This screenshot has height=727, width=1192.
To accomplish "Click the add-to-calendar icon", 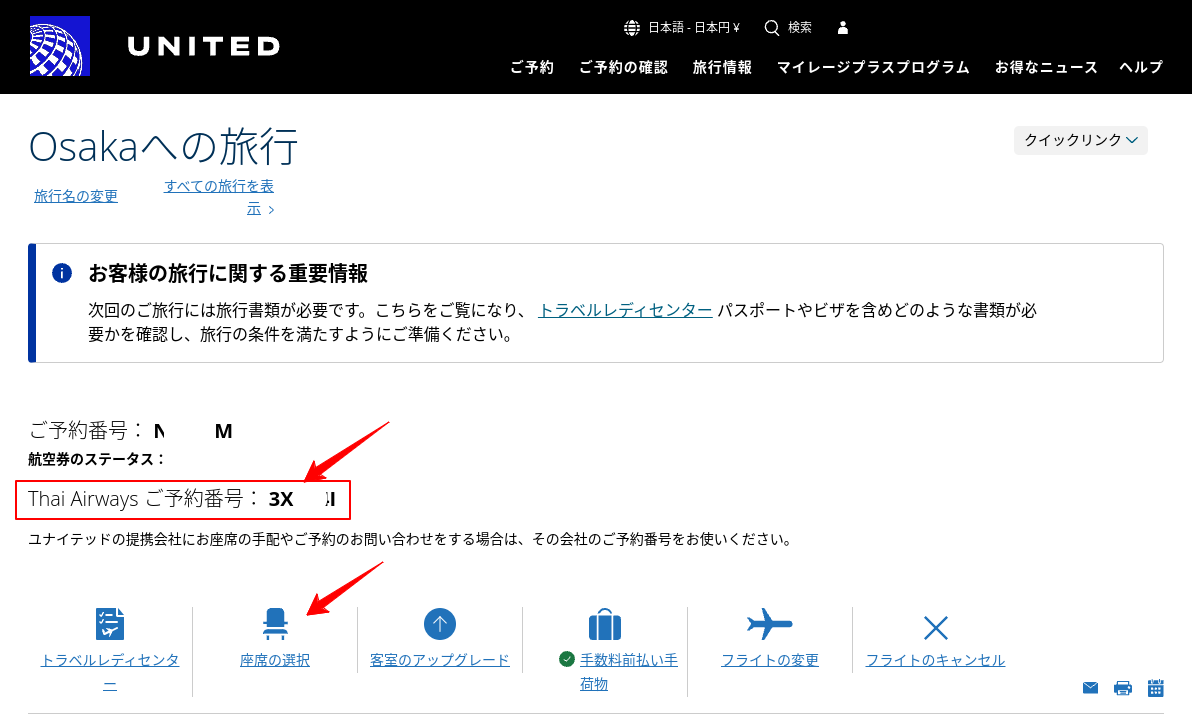I will [x=1156, y=688].
